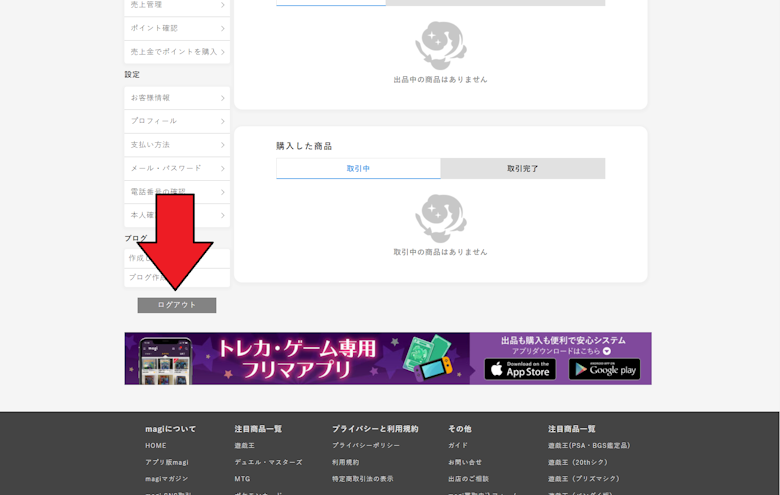
Task: Open 支払い方法 settings
Action: click(177, 145)
